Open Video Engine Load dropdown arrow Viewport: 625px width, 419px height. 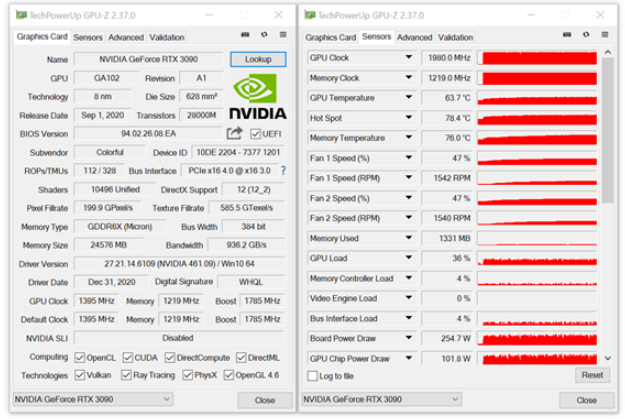409,298
